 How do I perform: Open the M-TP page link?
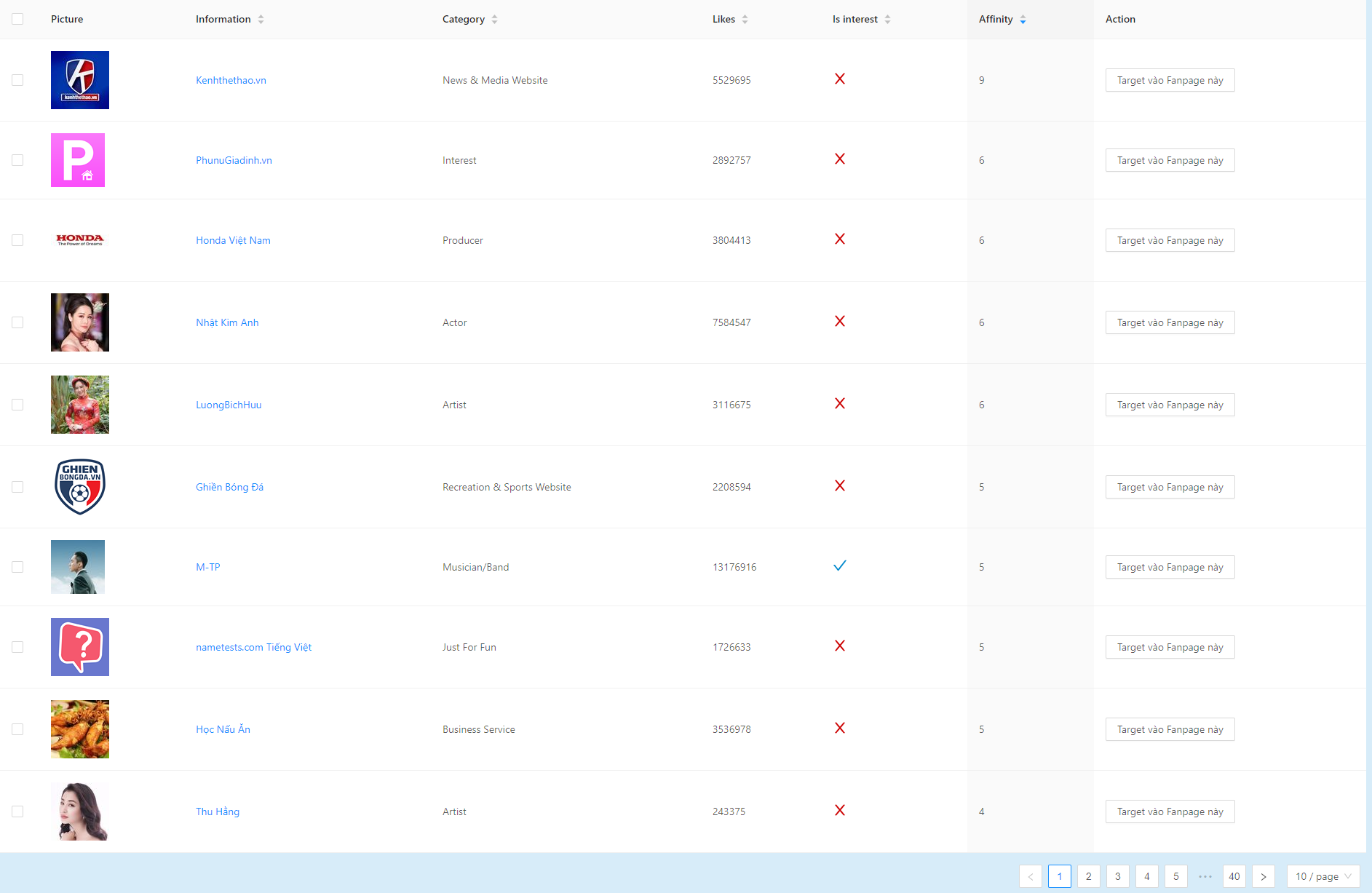pyautogui.click(x=207, y=567)
